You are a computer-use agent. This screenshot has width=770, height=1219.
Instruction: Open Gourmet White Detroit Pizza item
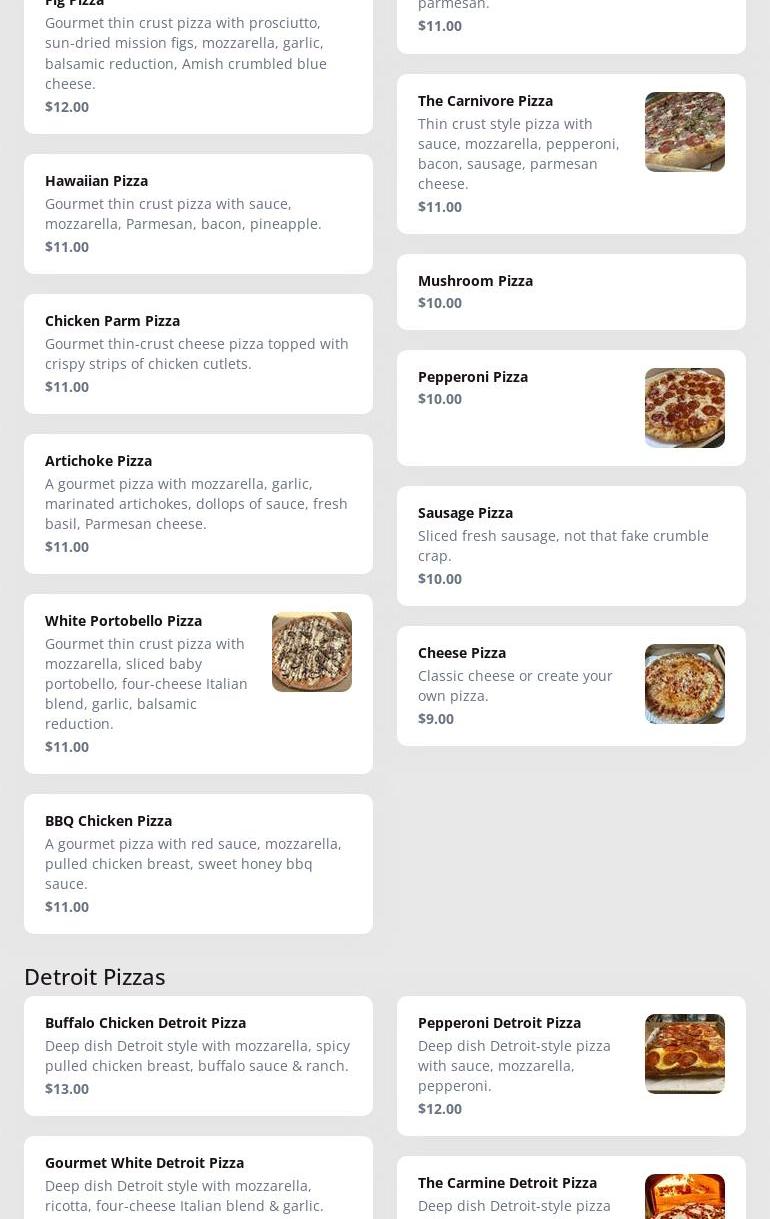click(x=144, y=1163)
